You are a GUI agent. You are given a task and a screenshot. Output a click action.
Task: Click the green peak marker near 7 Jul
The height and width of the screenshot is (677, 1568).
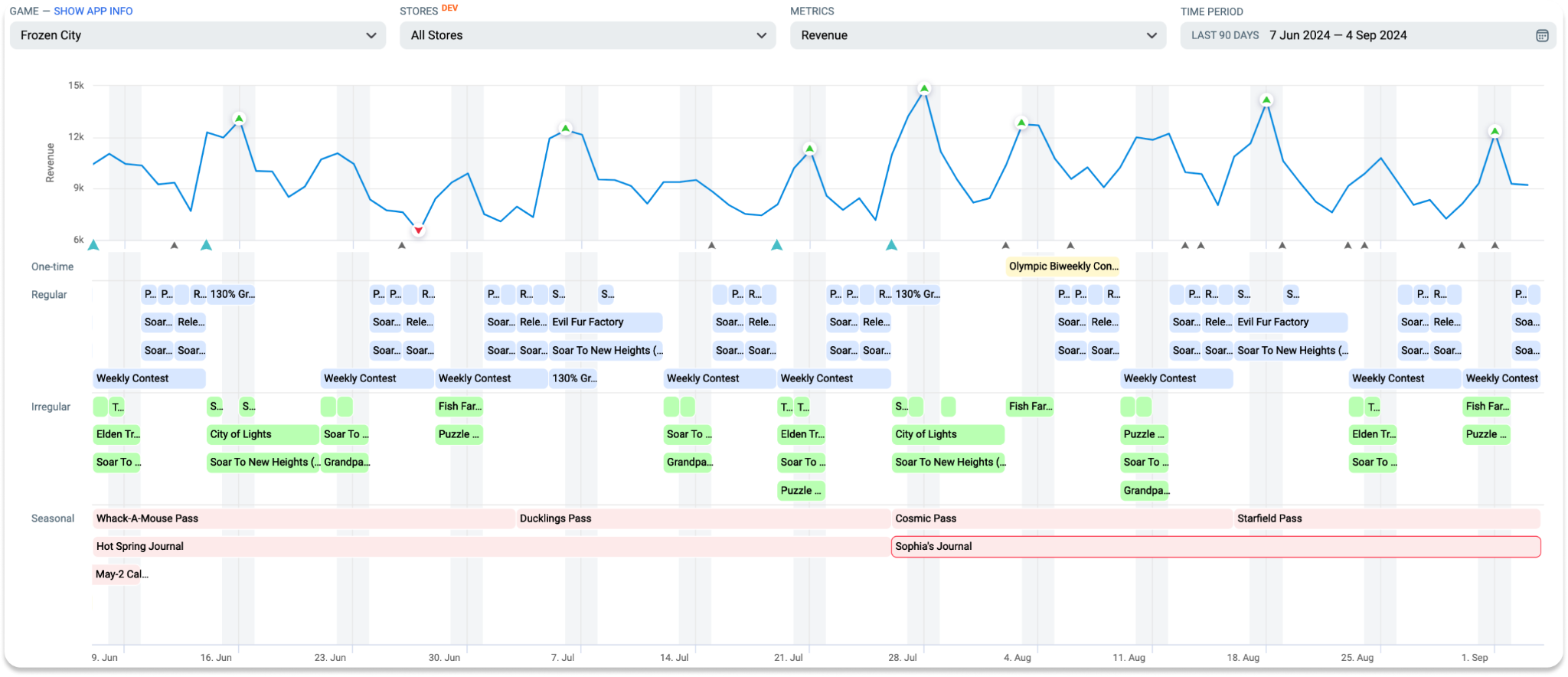[566, 129]
